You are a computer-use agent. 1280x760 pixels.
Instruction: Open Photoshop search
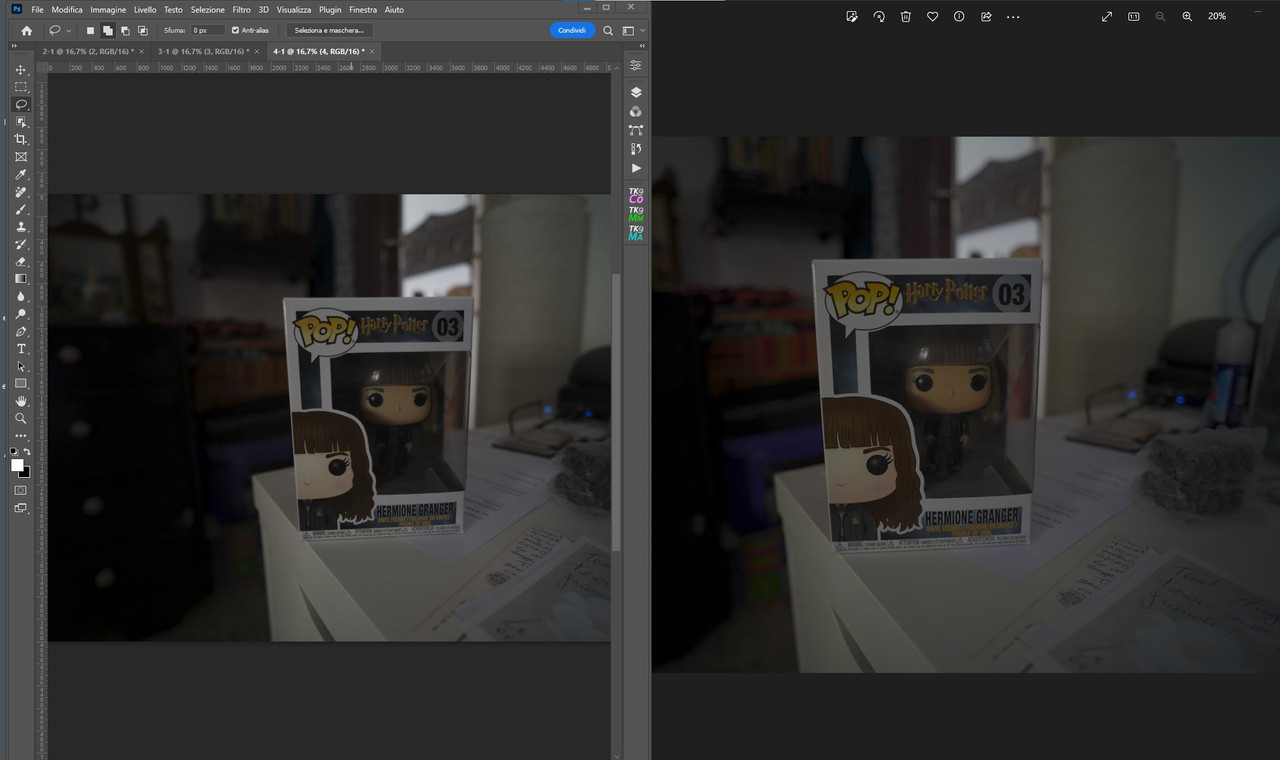point(608,31)
